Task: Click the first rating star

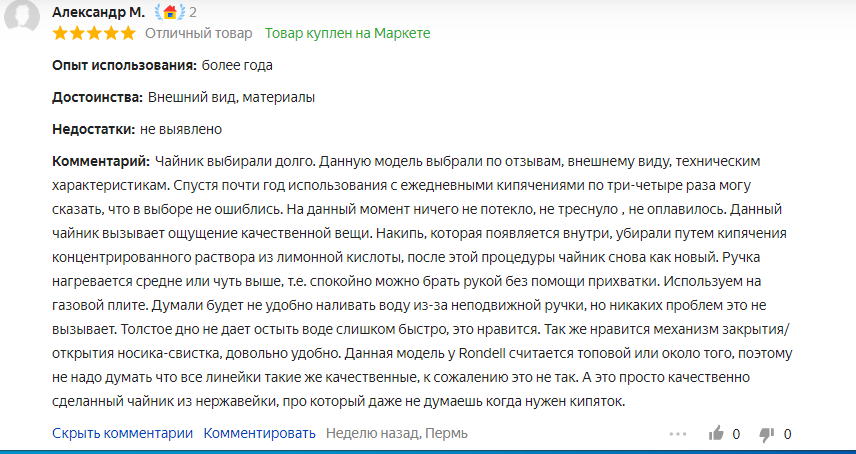Action: pyautogui.click(x=60, y=33)
